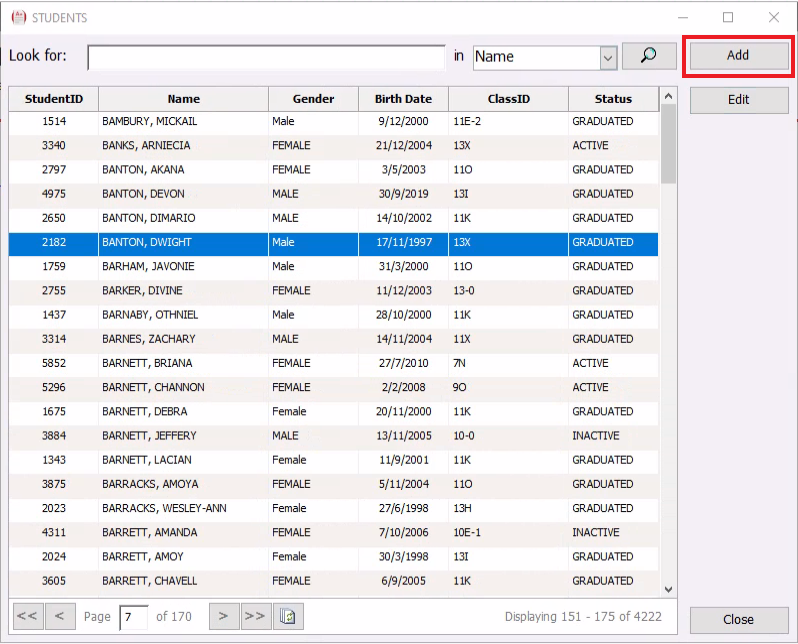Screen dimensions: 798x644
Task: Select row BARNETT, CHANNON
Action: [333, 387]
